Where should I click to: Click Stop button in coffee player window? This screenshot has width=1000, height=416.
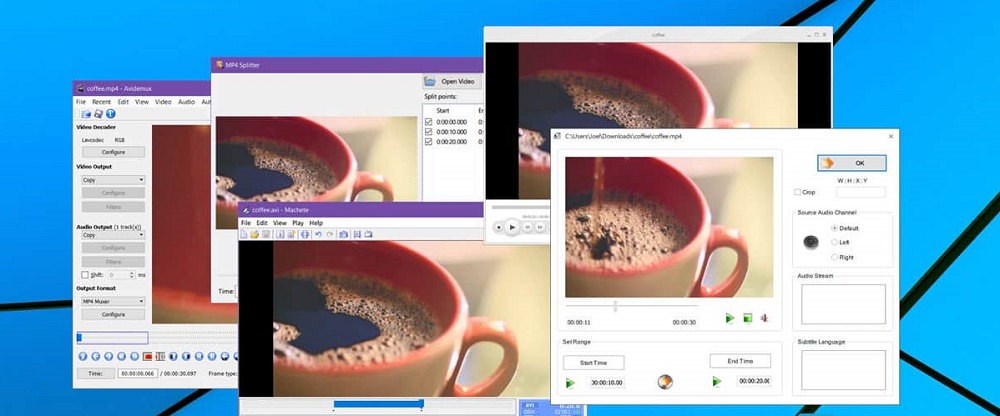coord(499,227)
